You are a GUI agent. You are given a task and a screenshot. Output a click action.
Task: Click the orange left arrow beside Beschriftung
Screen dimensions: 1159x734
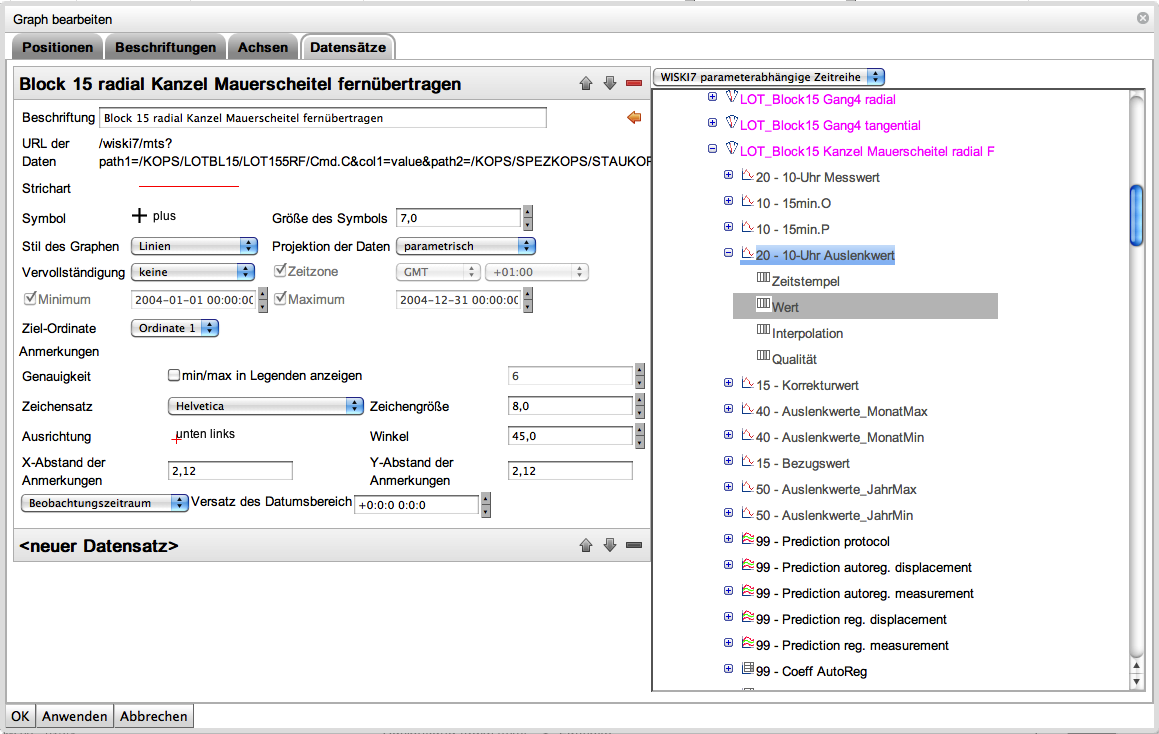633,118
